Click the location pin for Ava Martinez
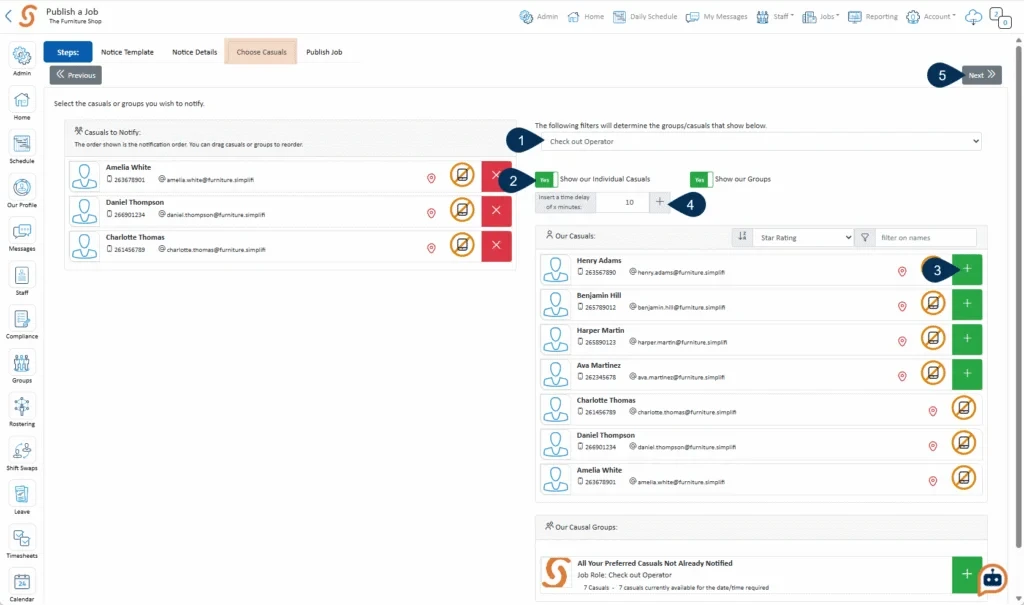The width and height of the screenshot is (1024, 605). [x=902, y=376]
